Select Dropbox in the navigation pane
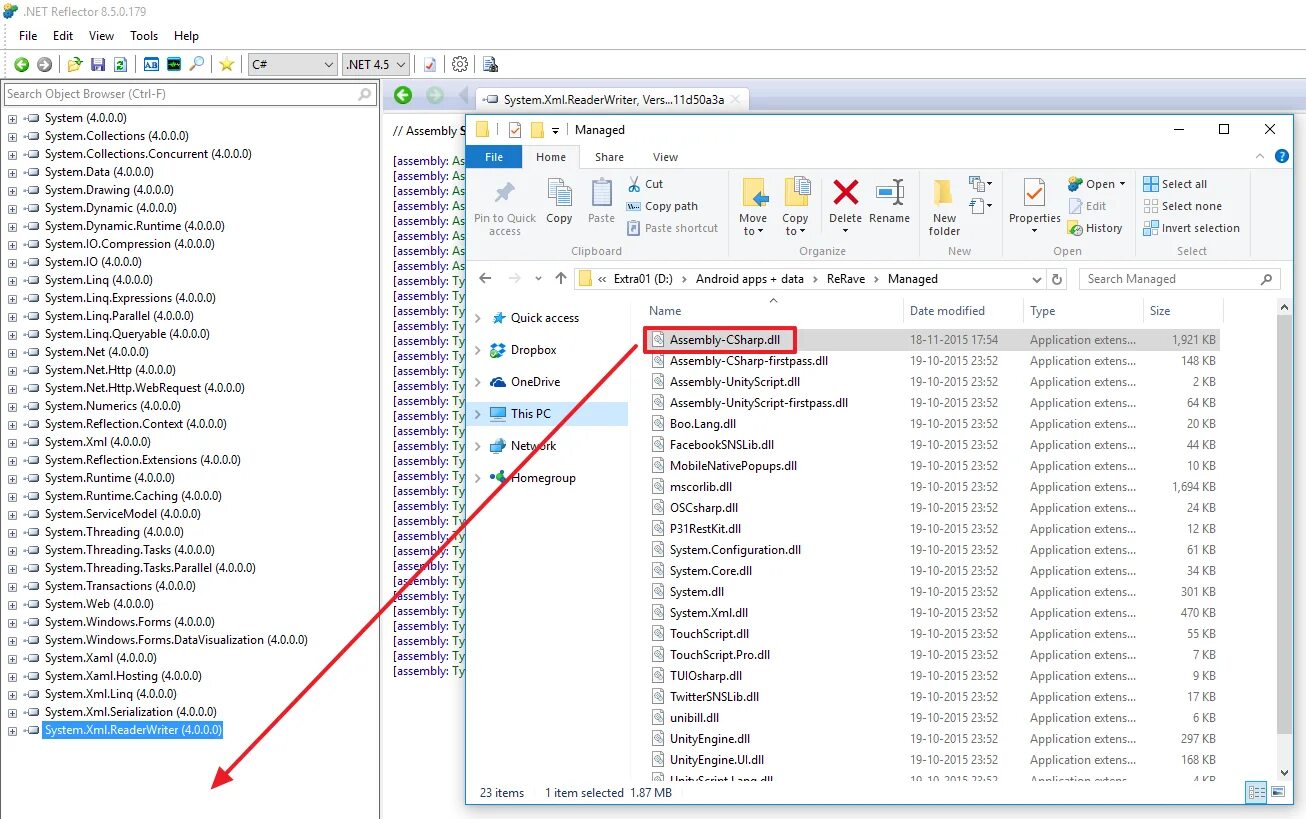1306x819 pixels. coord(533,350)
